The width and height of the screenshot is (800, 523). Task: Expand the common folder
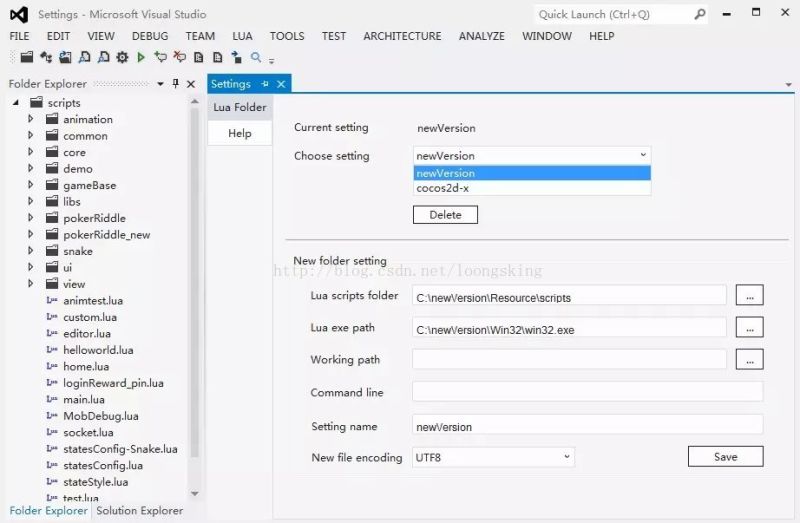(x=31, y=135)
